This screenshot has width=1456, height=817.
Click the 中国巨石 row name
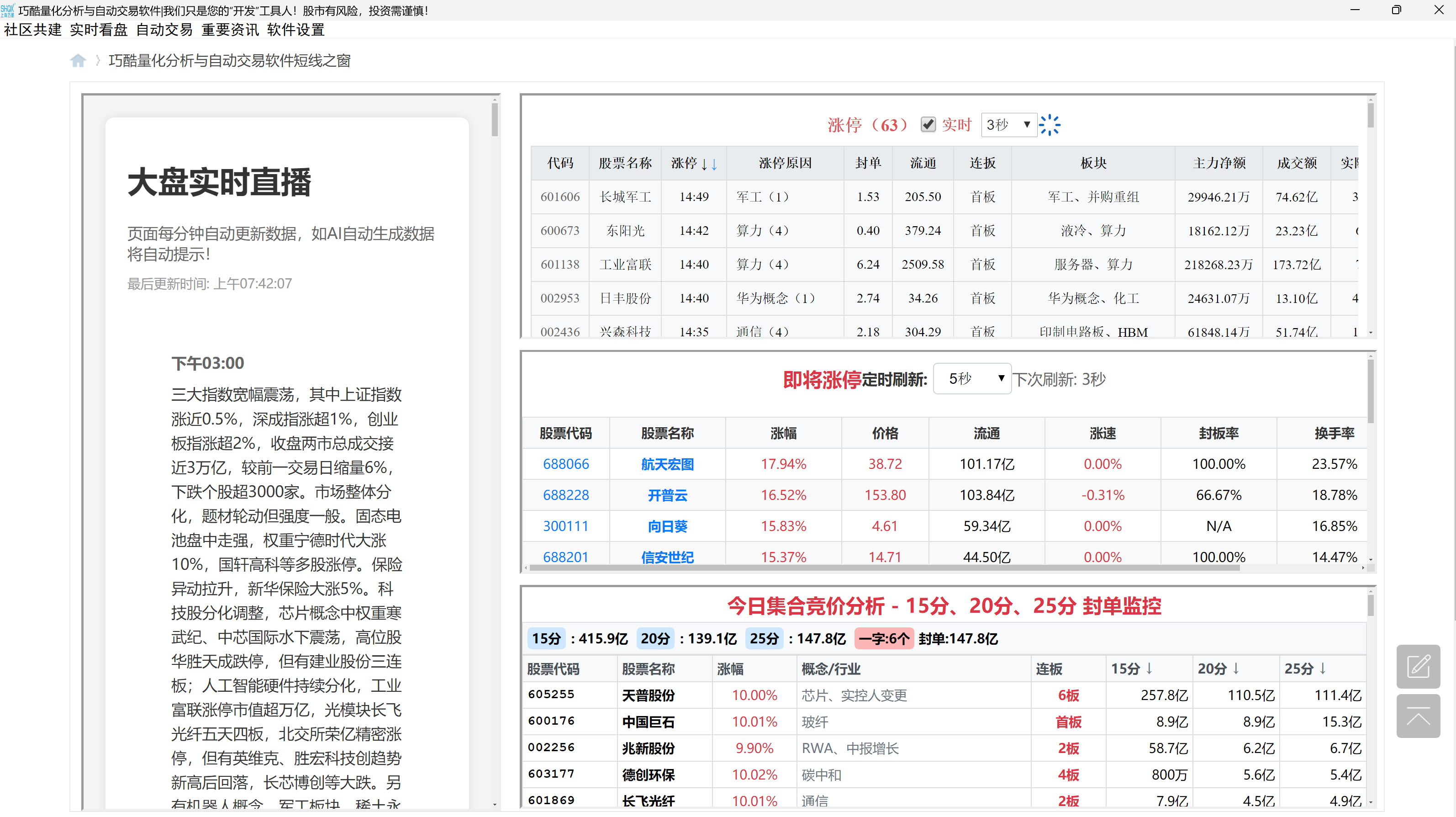pos(649,722)
